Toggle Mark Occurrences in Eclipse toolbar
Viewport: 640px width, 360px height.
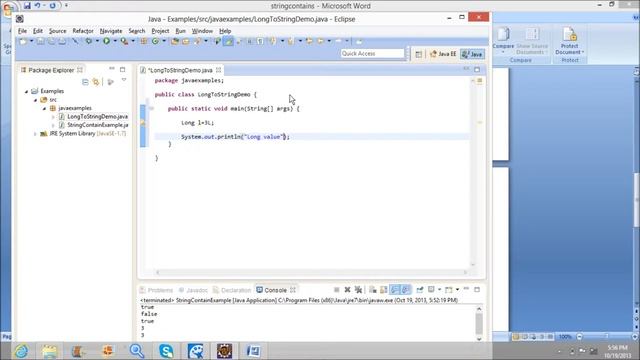(228, 41)
